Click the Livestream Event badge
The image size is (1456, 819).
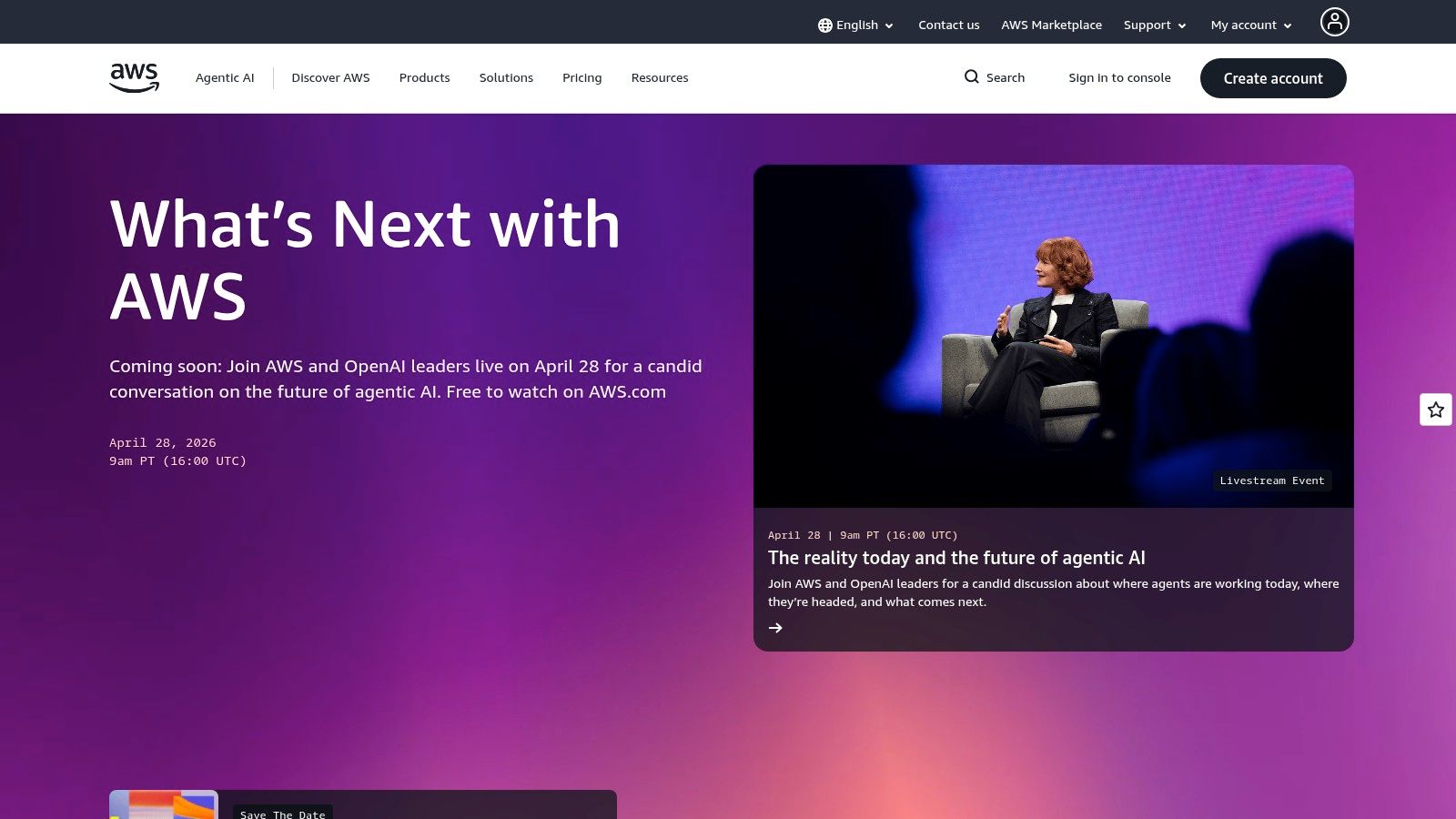click(1272, 480)
